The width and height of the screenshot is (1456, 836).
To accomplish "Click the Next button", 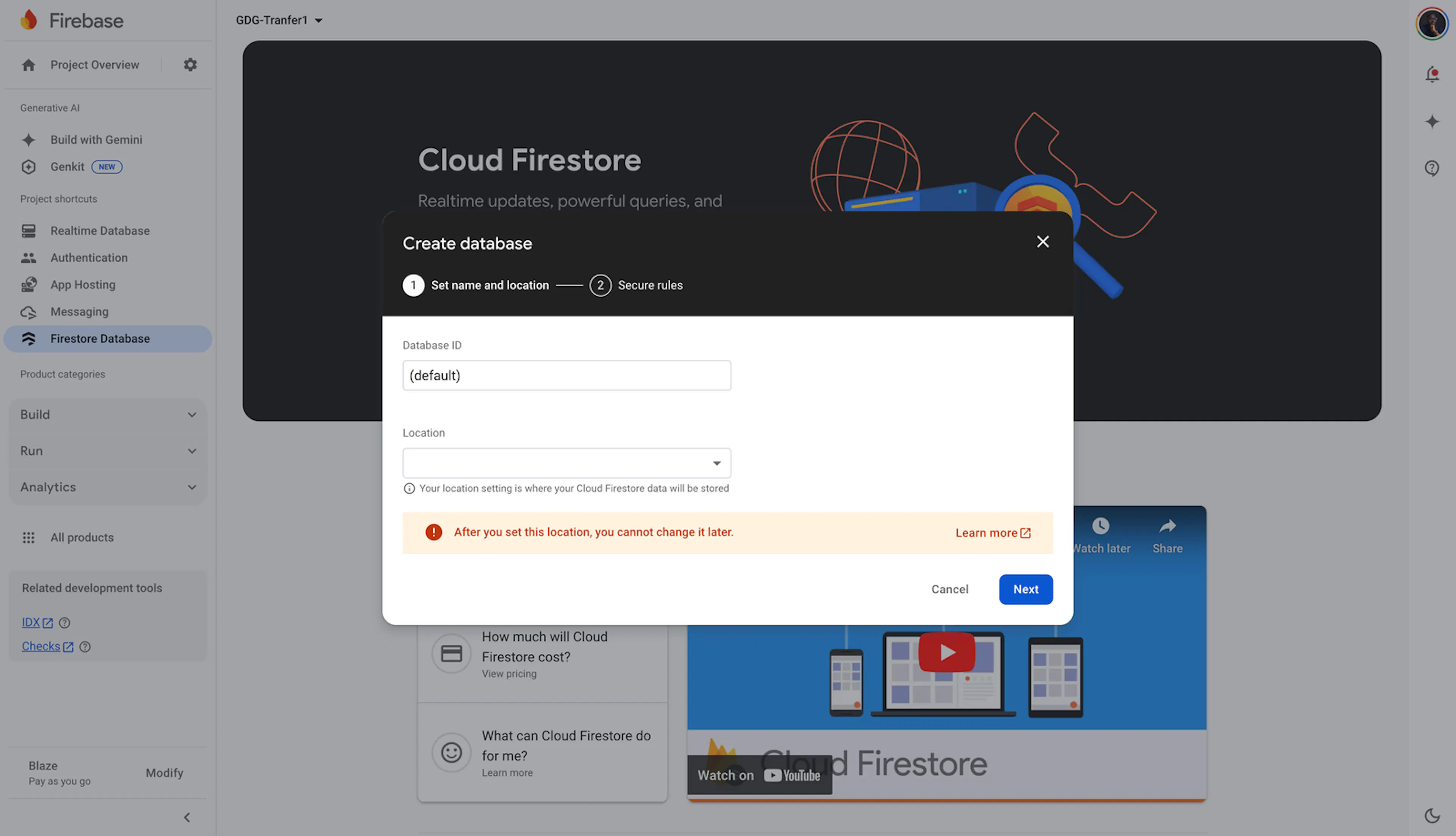I will click(x=1025, y=589).
